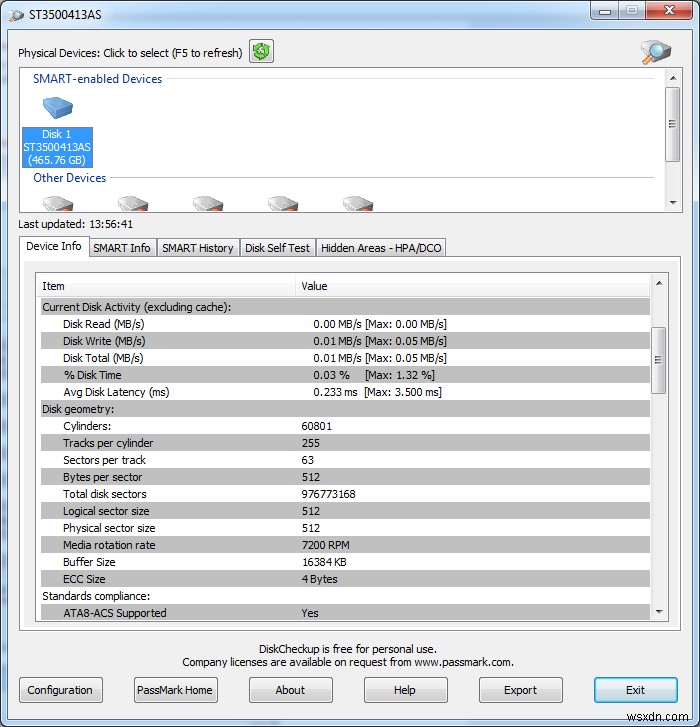Screen dimensions: 700x727
Task: Select the Total disk sectors row
Action: pos(345,494)
